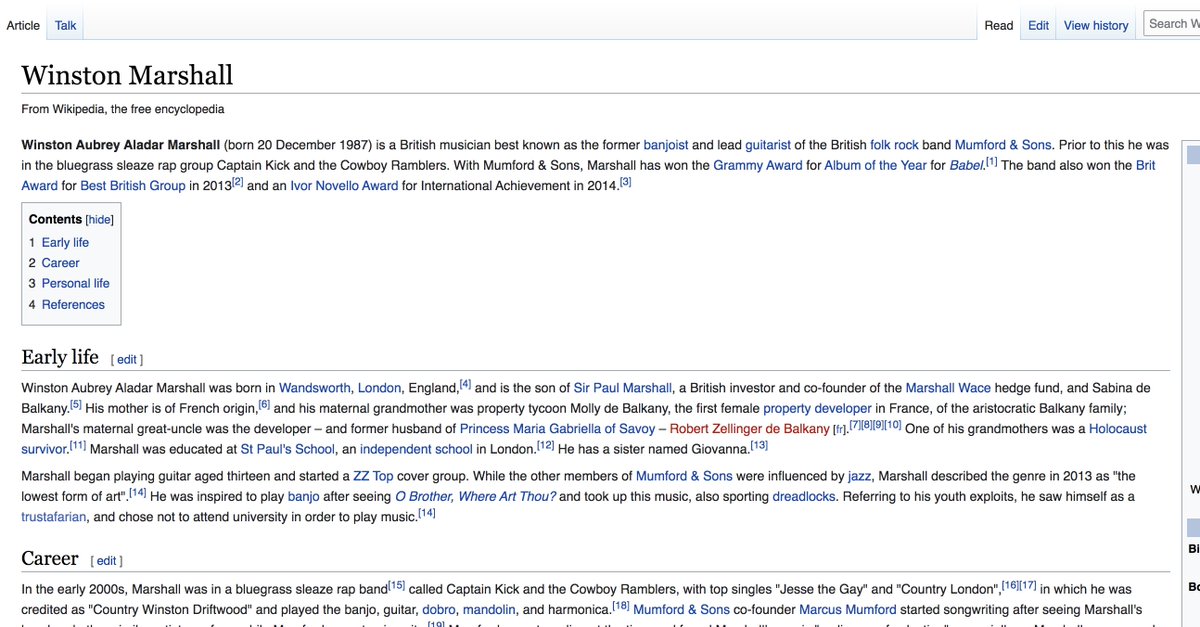The height and width of the screenshot is (627, 1200).
Task: Open citation [2] after 2013
Action: point(237,183)
